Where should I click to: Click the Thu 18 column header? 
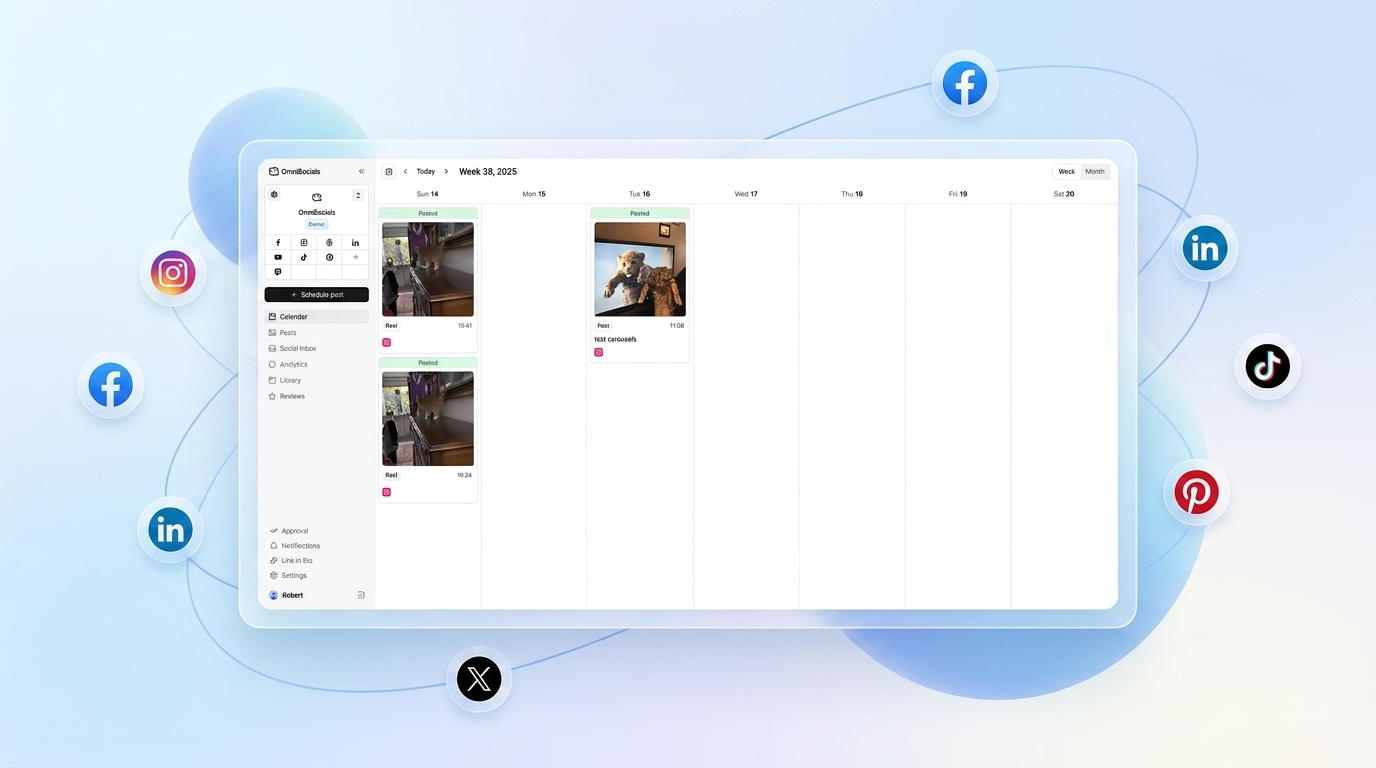(x=852, y=194)
